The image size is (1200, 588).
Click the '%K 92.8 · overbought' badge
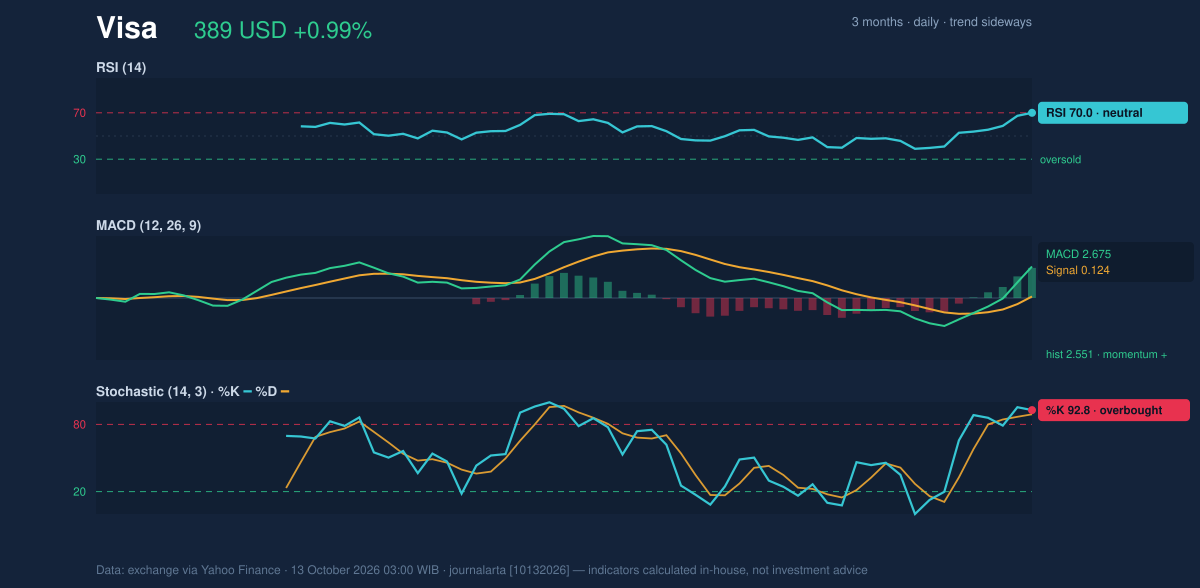tap(1114, 410)
